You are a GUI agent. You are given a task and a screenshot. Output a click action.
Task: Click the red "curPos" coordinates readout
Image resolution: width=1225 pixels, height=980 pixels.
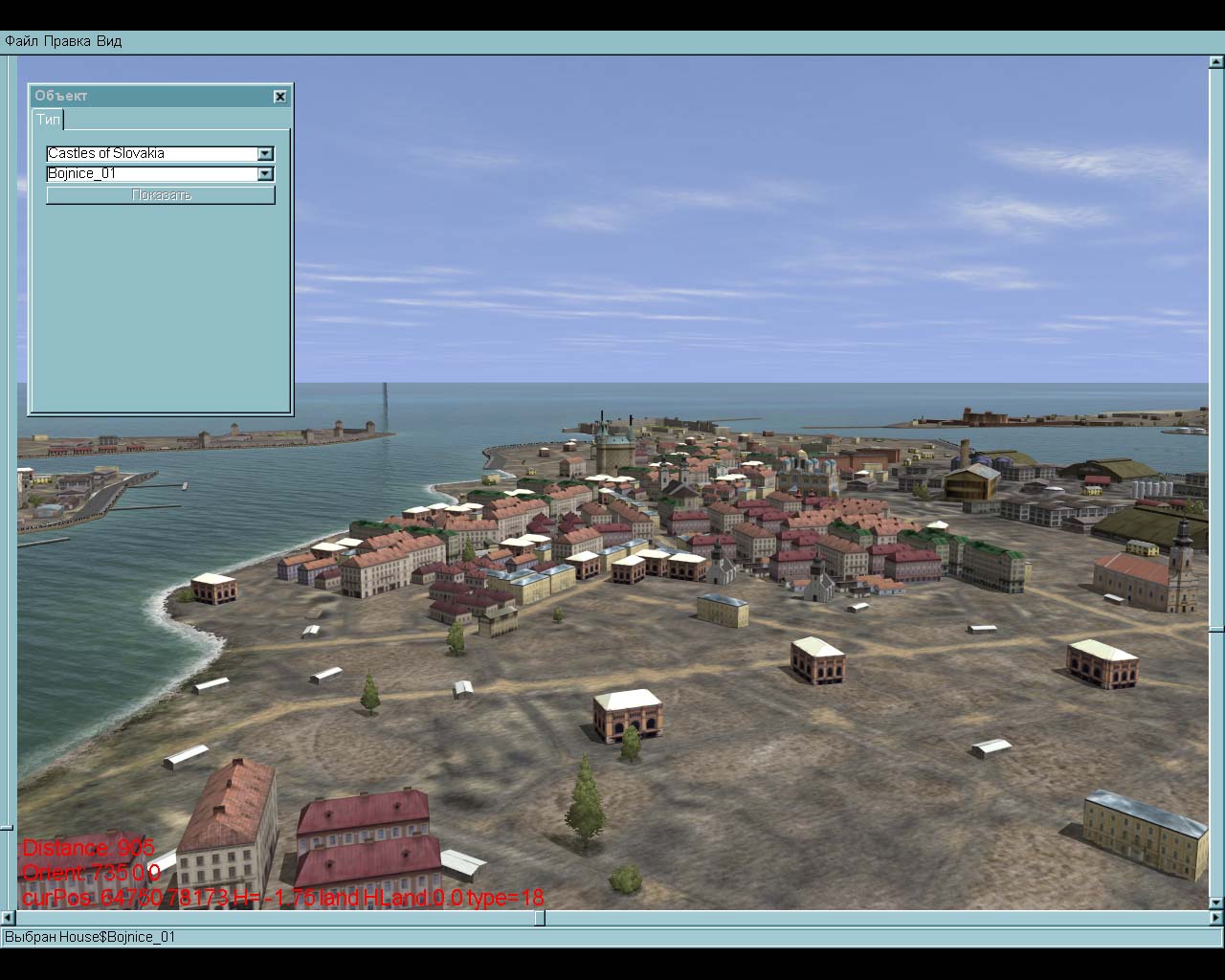pos(283,898)
